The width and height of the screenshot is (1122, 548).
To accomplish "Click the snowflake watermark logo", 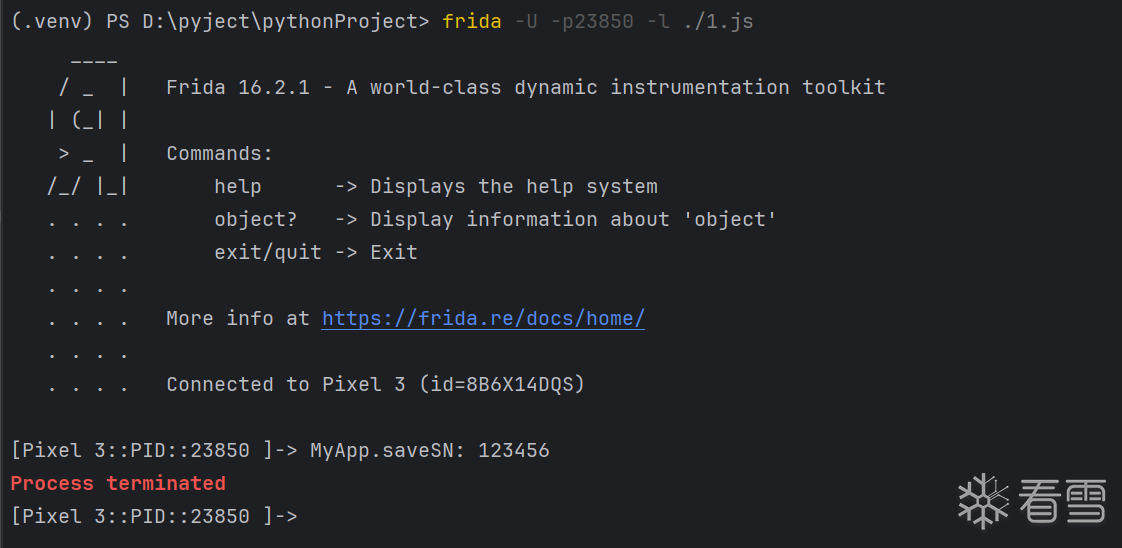I will [x=983, y=500].
